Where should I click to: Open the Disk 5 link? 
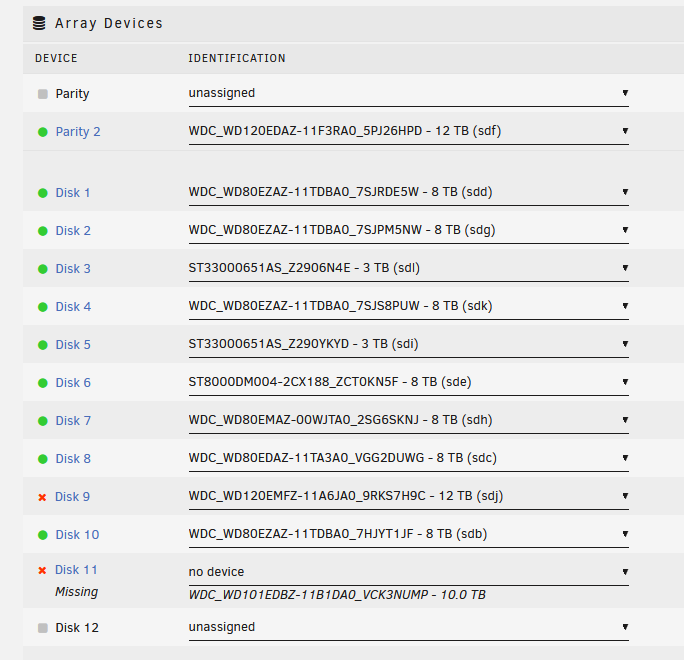(x=73, y=345)
